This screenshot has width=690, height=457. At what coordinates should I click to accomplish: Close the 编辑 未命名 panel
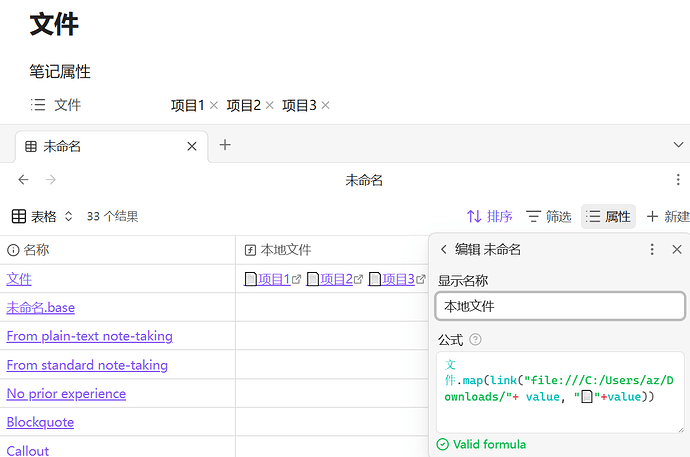677,250
